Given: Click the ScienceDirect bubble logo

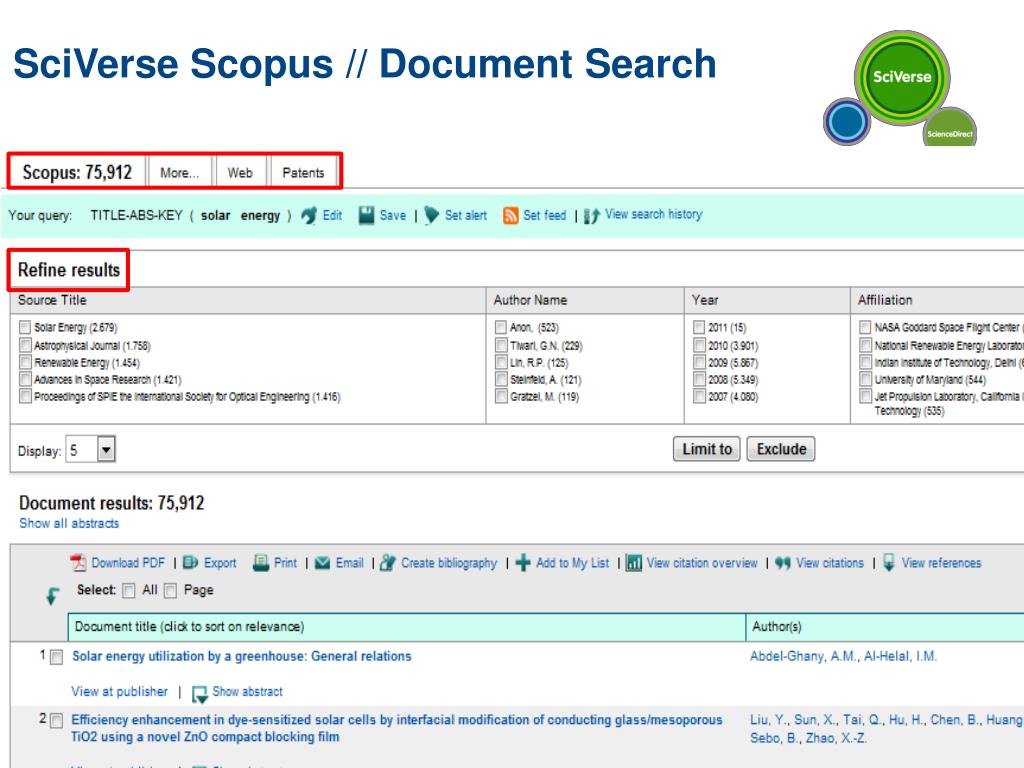Looking at the screenshot, I should pyautogui.click(x=951, y=127).
